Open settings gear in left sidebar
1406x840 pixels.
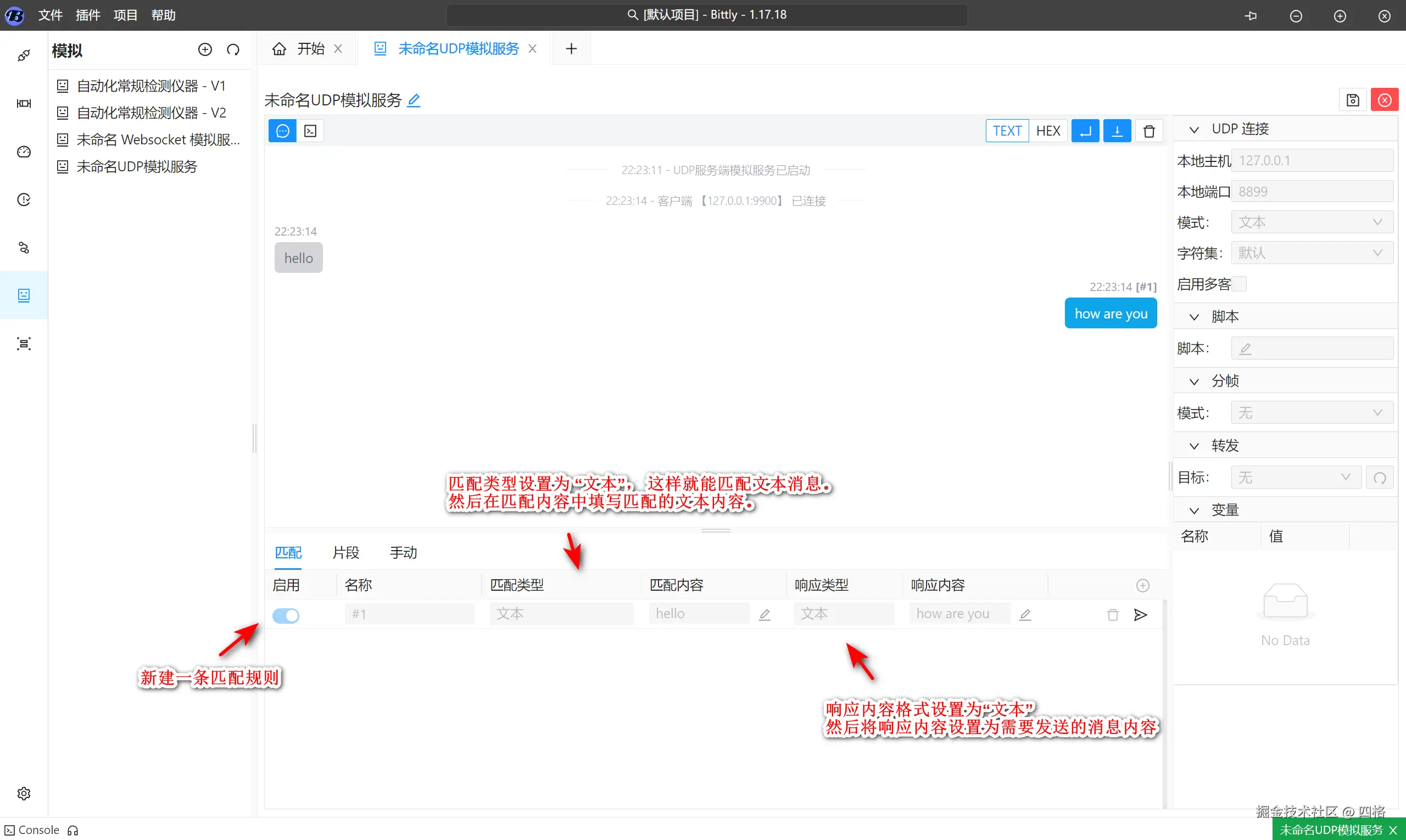(x=24, y=793)
